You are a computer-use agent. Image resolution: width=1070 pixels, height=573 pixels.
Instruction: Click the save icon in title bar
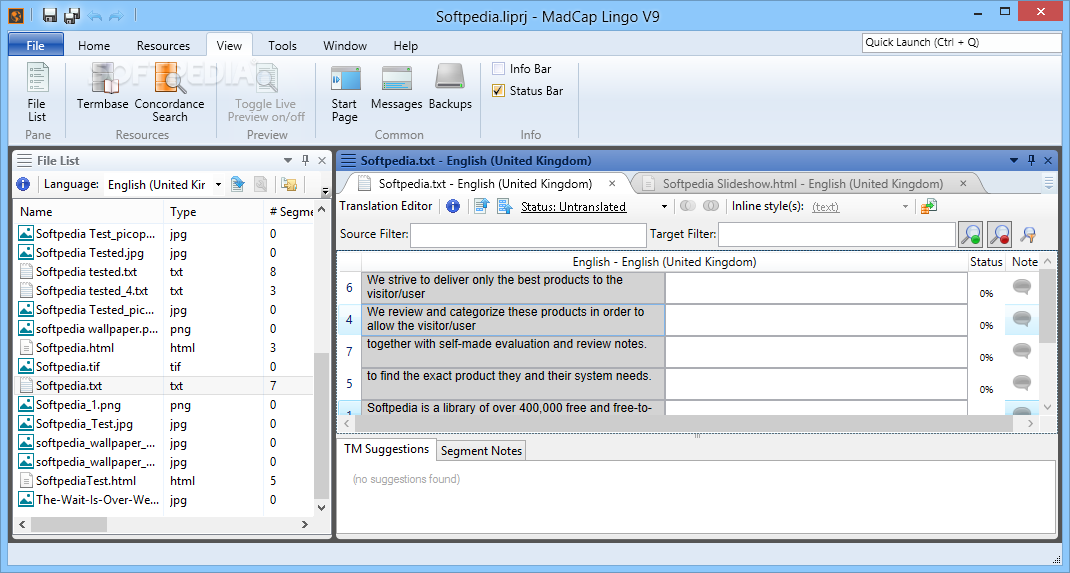50,15
